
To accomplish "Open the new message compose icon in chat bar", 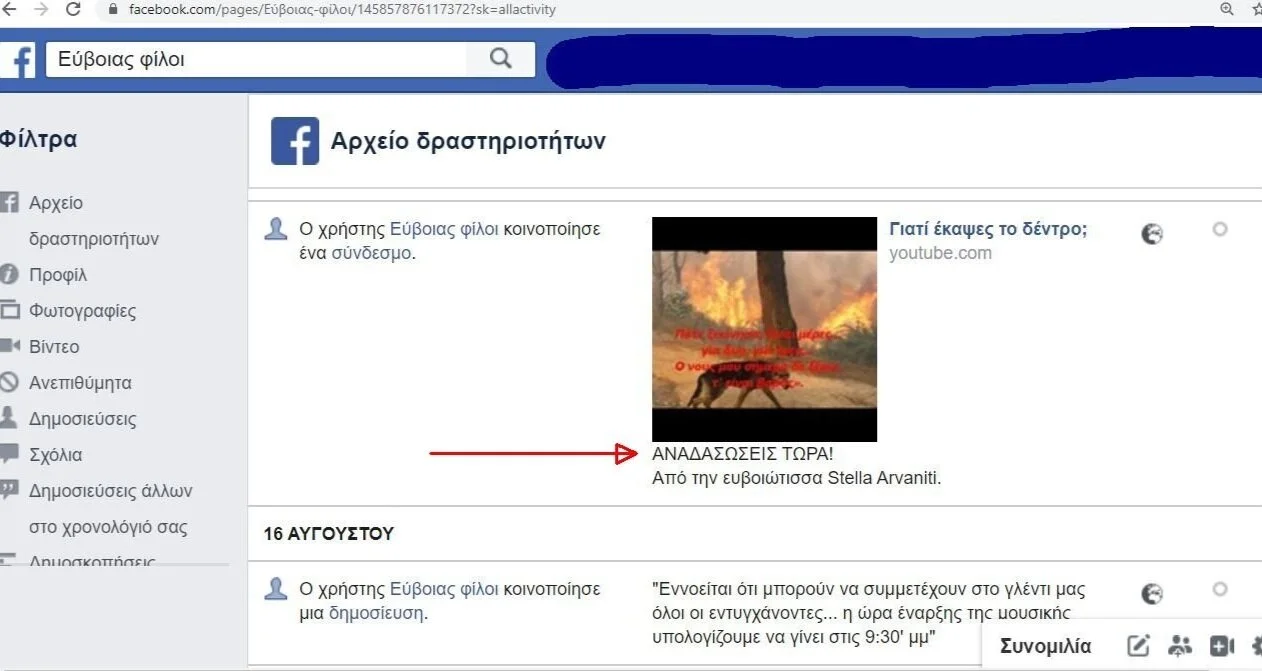I will 1139,646.
